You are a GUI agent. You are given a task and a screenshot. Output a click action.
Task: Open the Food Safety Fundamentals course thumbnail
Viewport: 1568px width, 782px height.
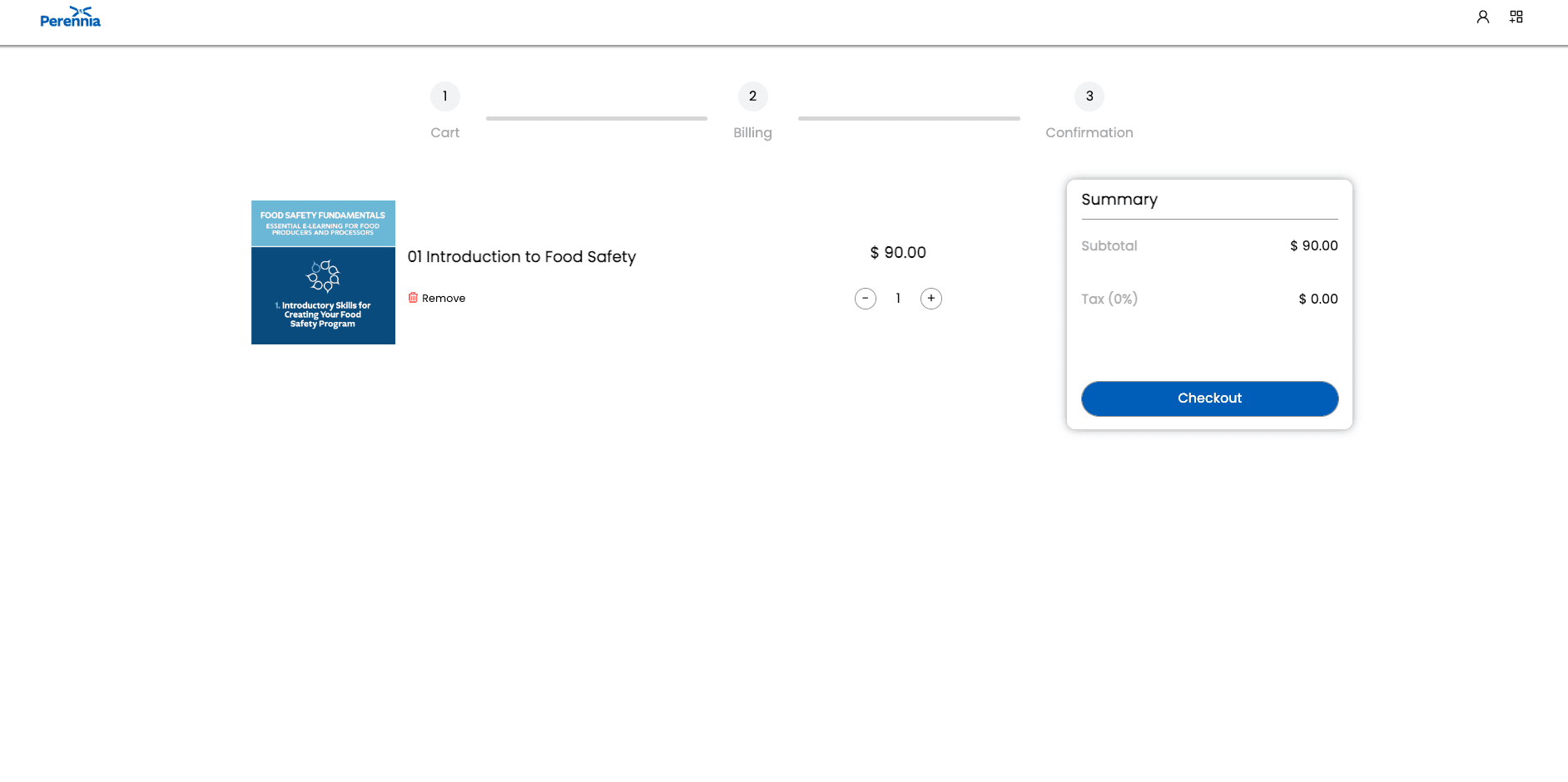pyautogui.click(x=323, y=272)
